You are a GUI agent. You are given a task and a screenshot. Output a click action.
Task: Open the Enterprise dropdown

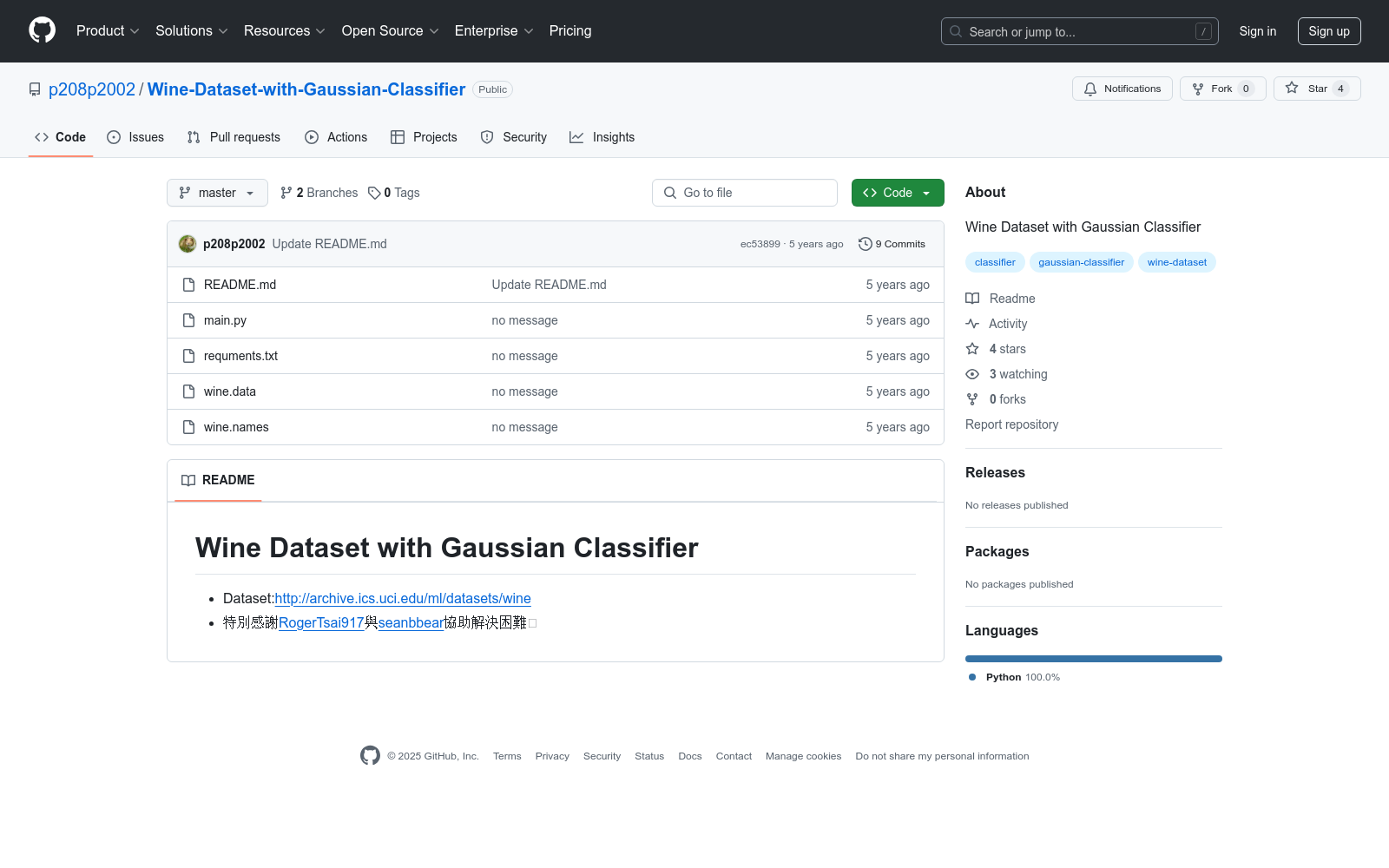point(494,31)
